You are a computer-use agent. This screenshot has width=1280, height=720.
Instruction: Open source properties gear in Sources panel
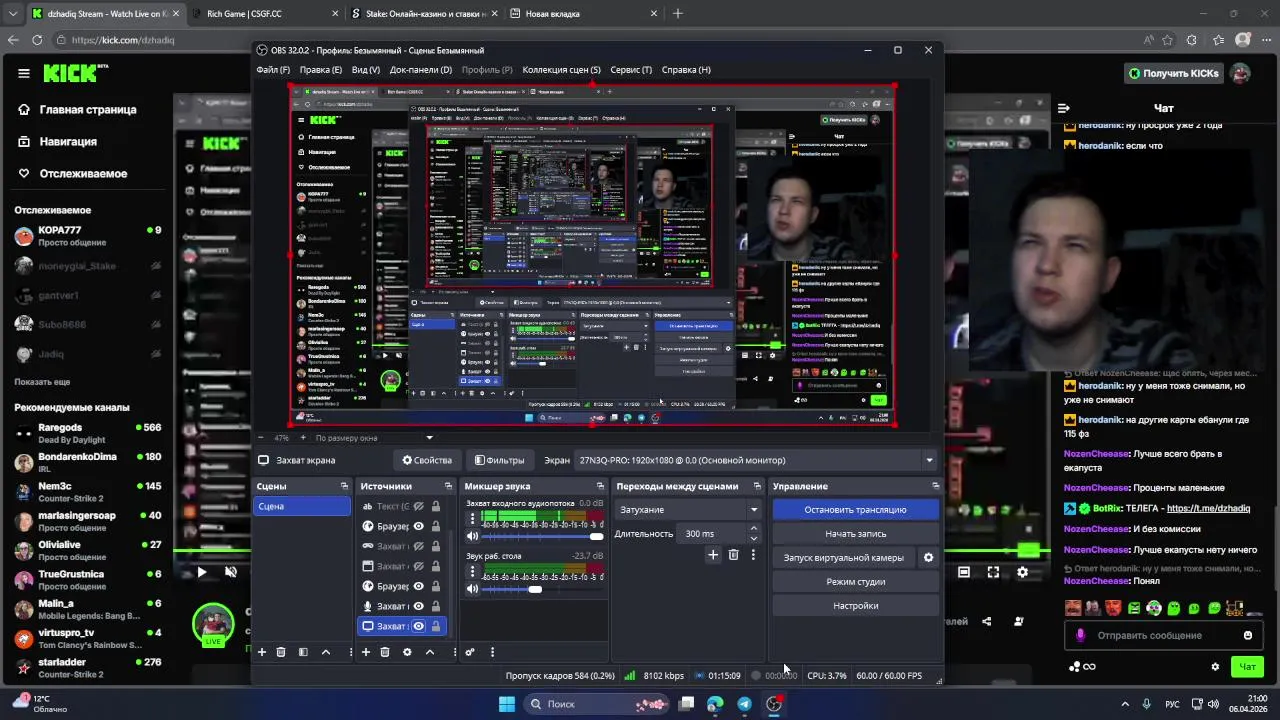407,652
